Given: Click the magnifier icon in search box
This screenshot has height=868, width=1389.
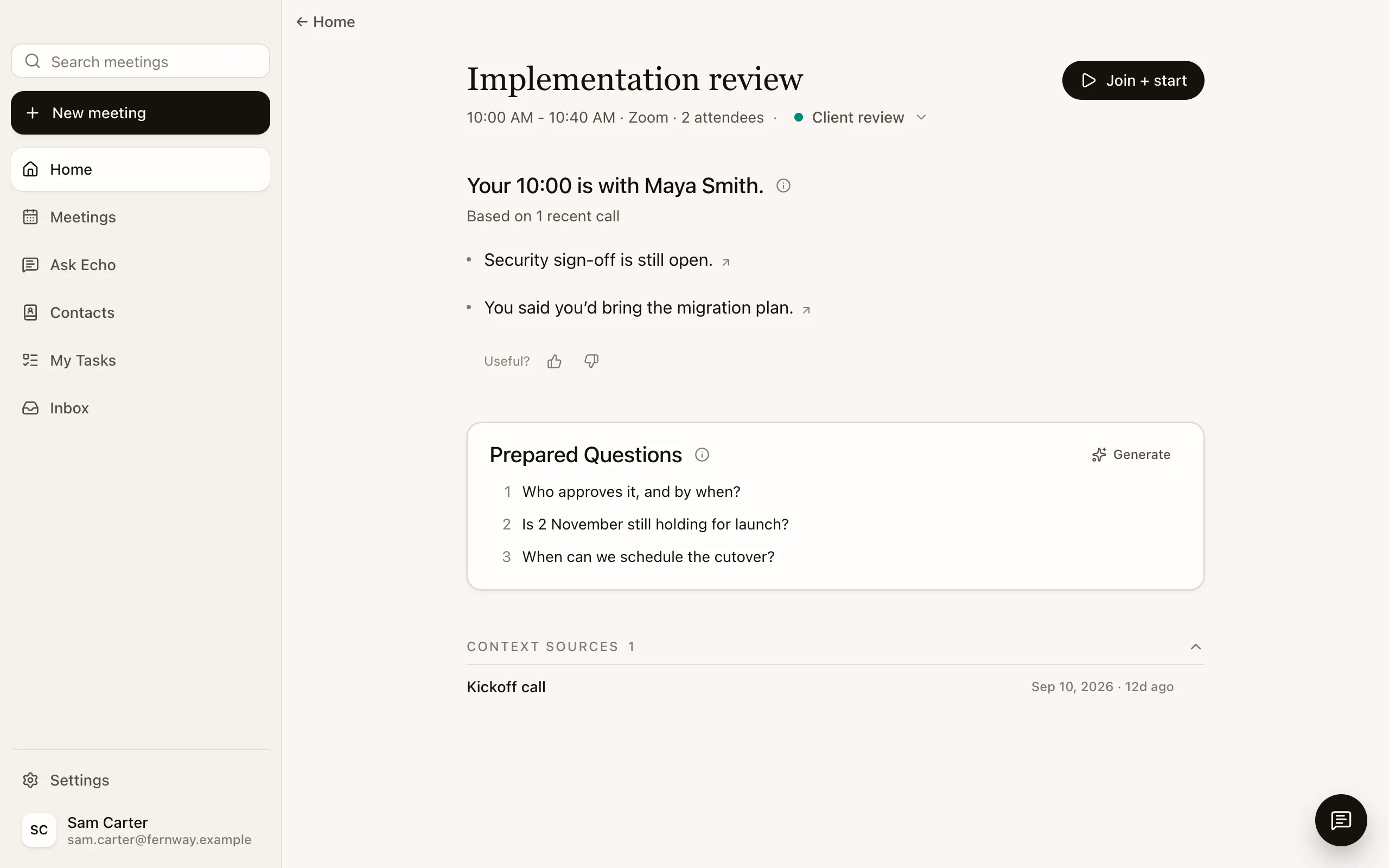Looking at the screenshot, I should pyautogui.click(x=33, y=61).
